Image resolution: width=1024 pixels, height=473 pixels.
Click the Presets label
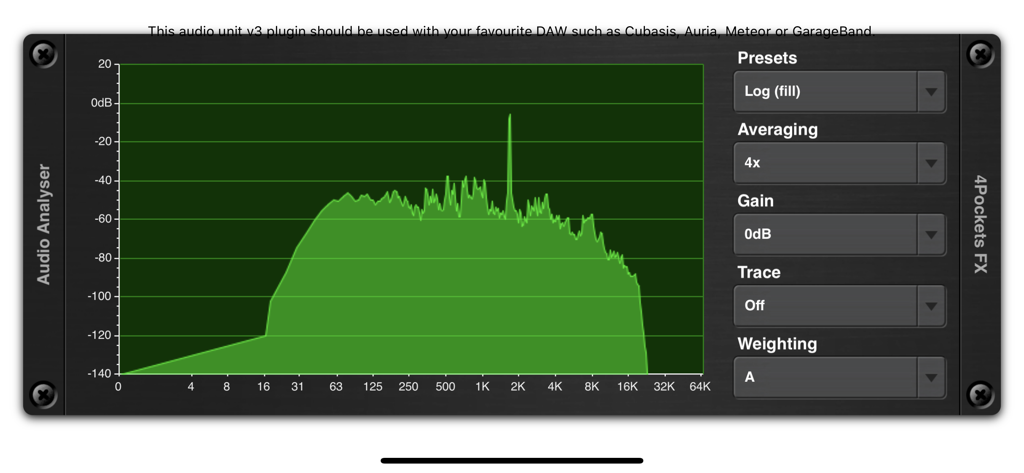767,57
